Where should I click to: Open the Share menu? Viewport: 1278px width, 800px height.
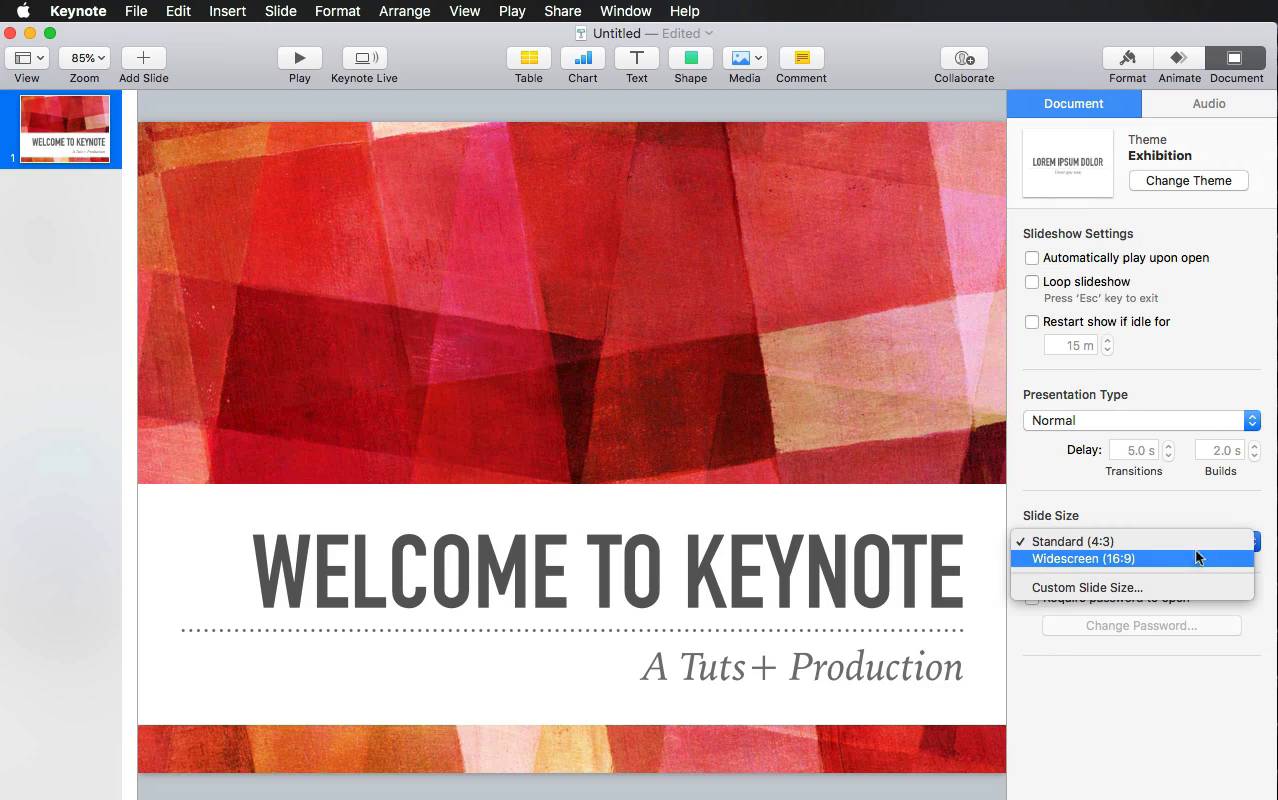(x=563, y=11)
